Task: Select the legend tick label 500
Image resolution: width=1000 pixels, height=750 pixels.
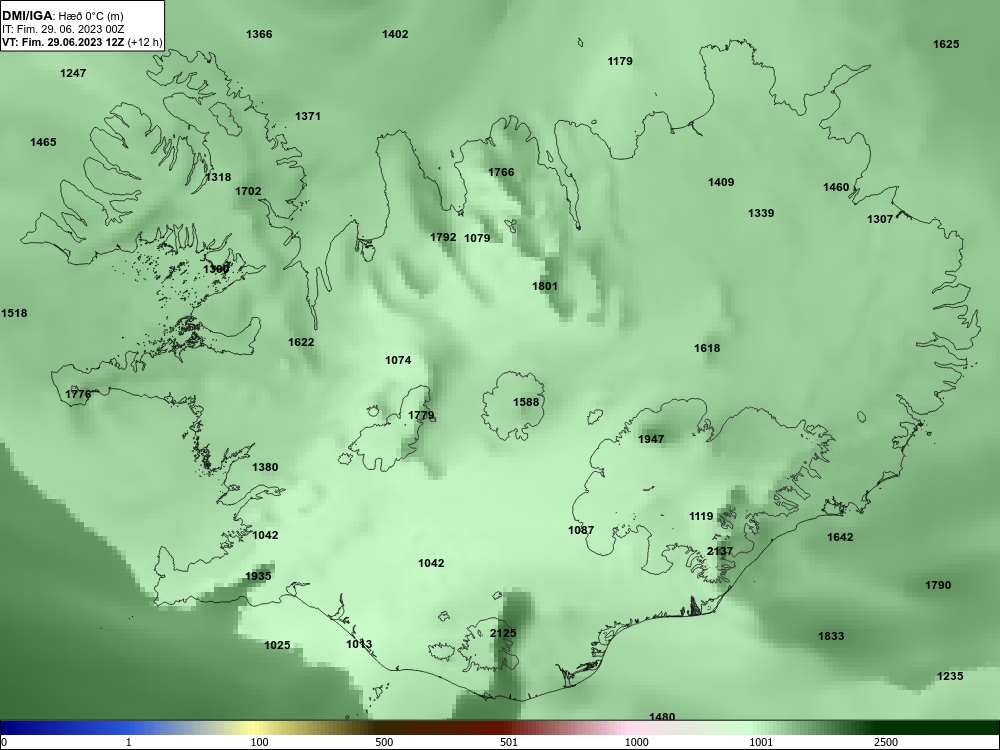Action: pos(384,743)
